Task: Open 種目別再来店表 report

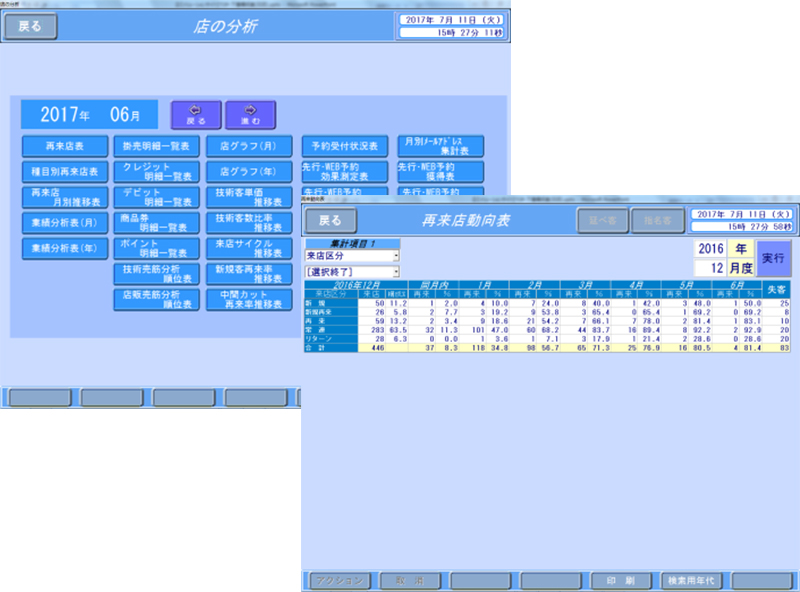Action: pos(65,171)
